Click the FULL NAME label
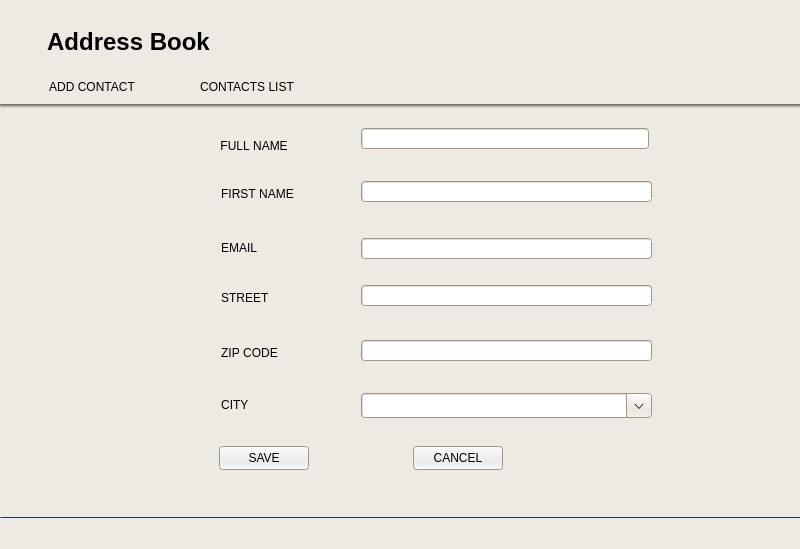Viewport: 800px width, 549px height. [254, 146]
